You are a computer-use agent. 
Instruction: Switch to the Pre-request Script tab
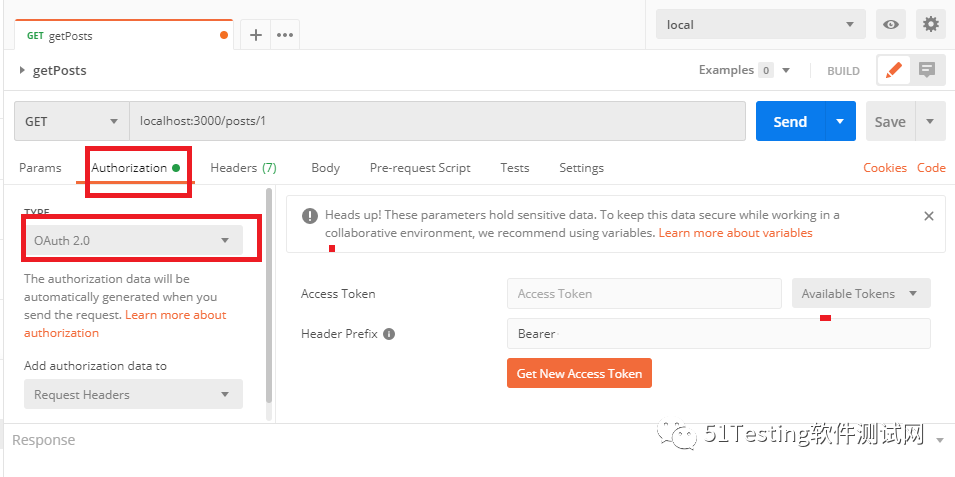click(420, 168)
